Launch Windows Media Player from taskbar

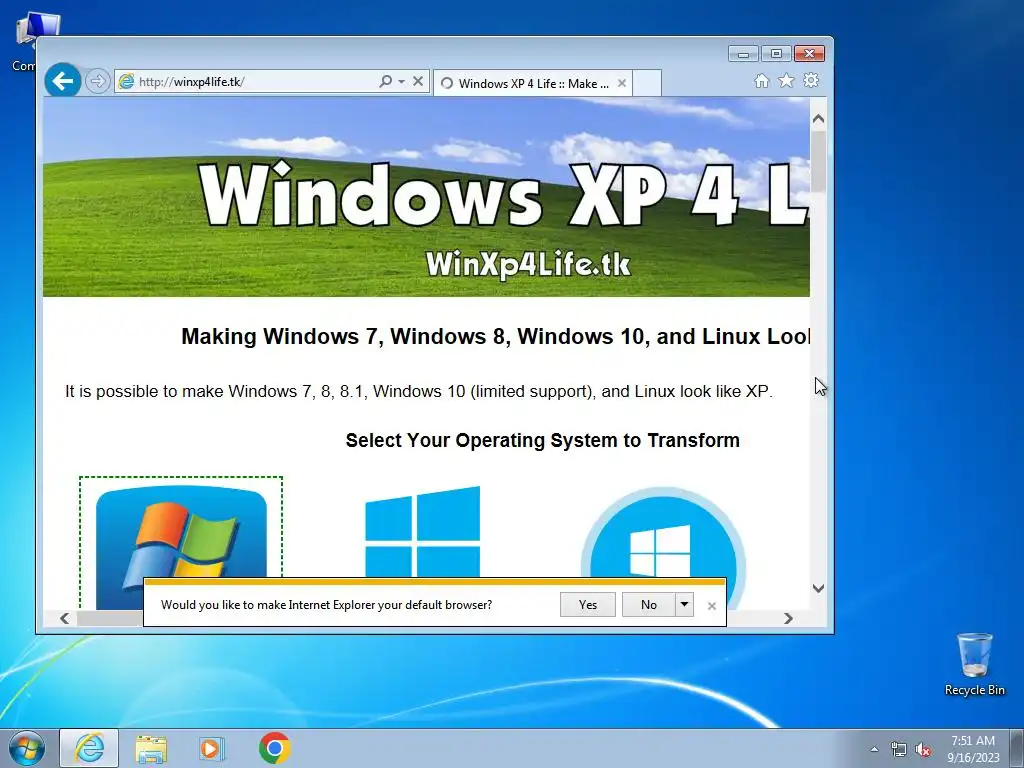pyautogui.click(x=212, y=748)
